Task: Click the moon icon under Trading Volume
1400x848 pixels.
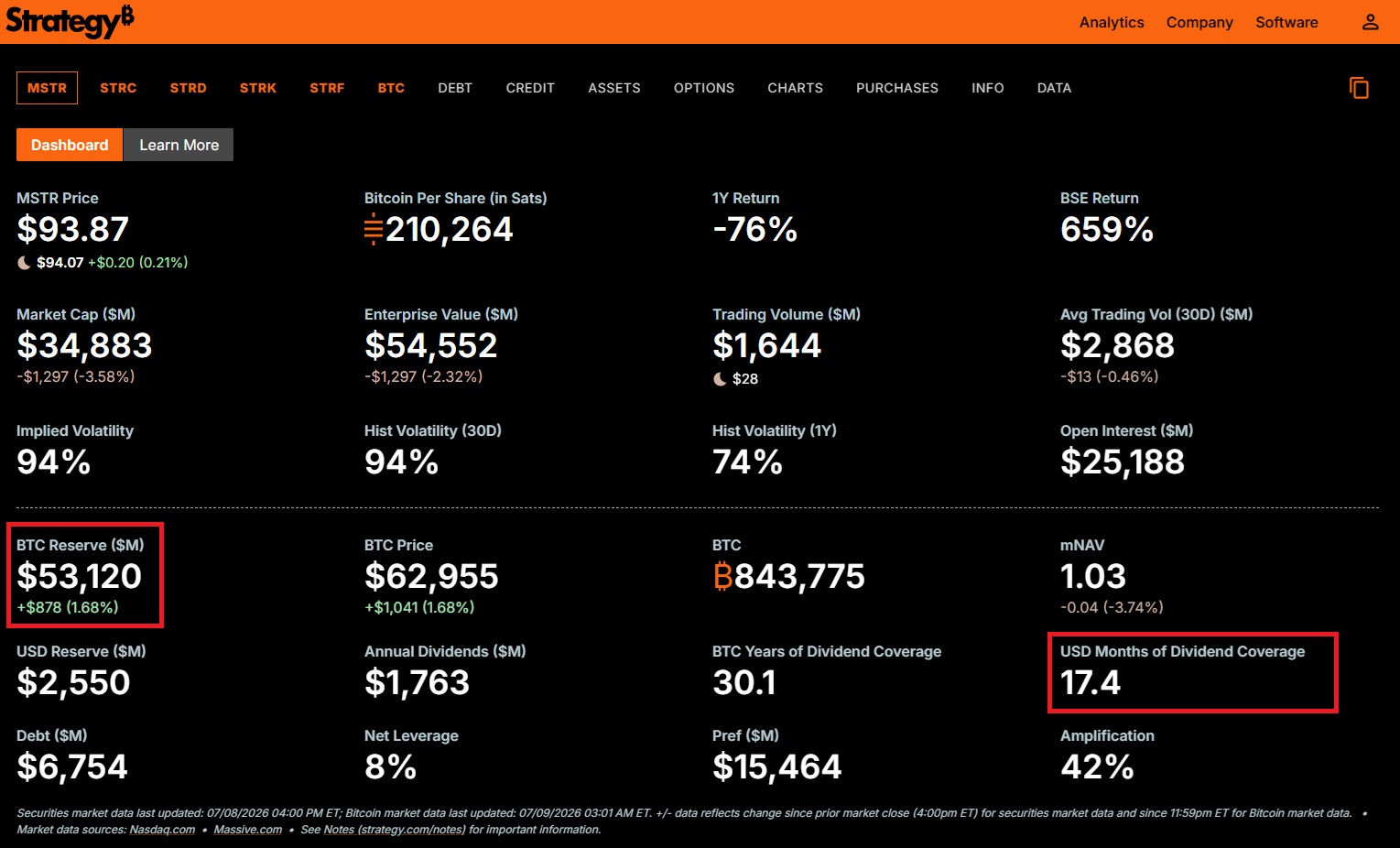Action: (721, 379)
